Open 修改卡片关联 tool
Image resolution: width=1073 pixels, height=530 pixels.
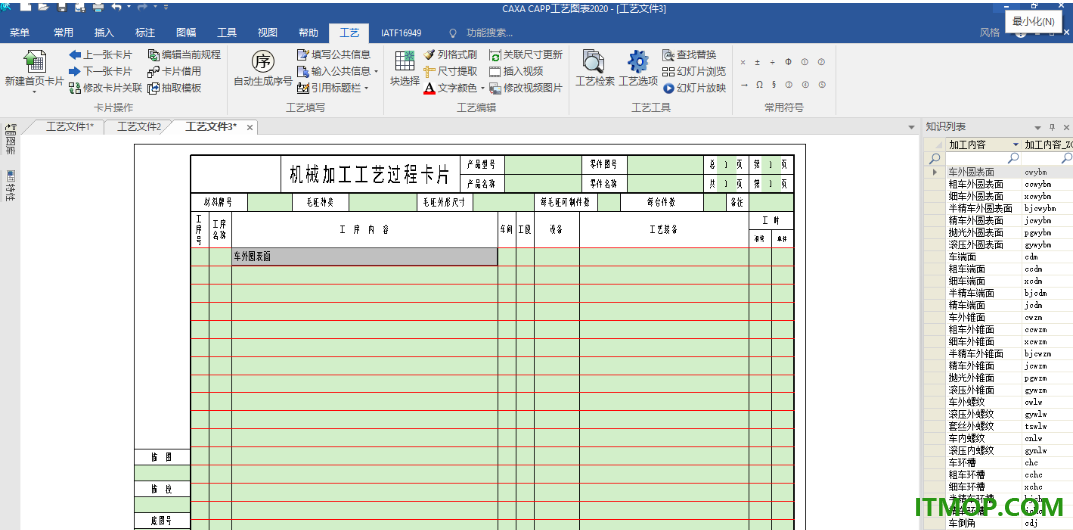point(105,88)
